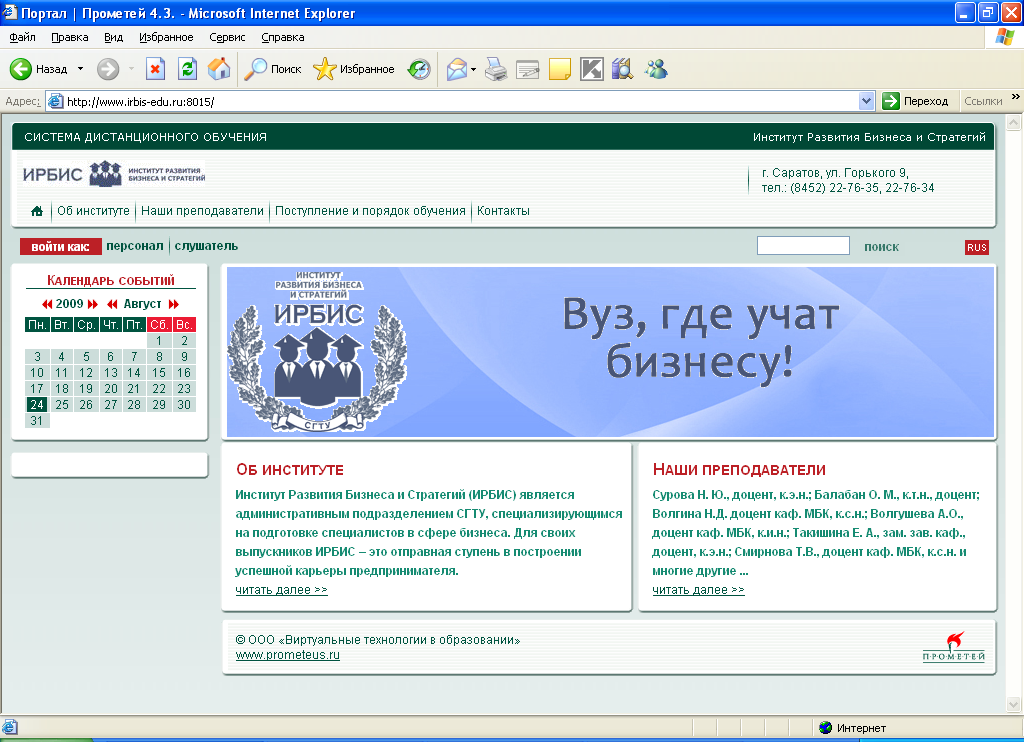1024x742 pixels.
Task: Print the page with printer icon
Action: (496, 69)
